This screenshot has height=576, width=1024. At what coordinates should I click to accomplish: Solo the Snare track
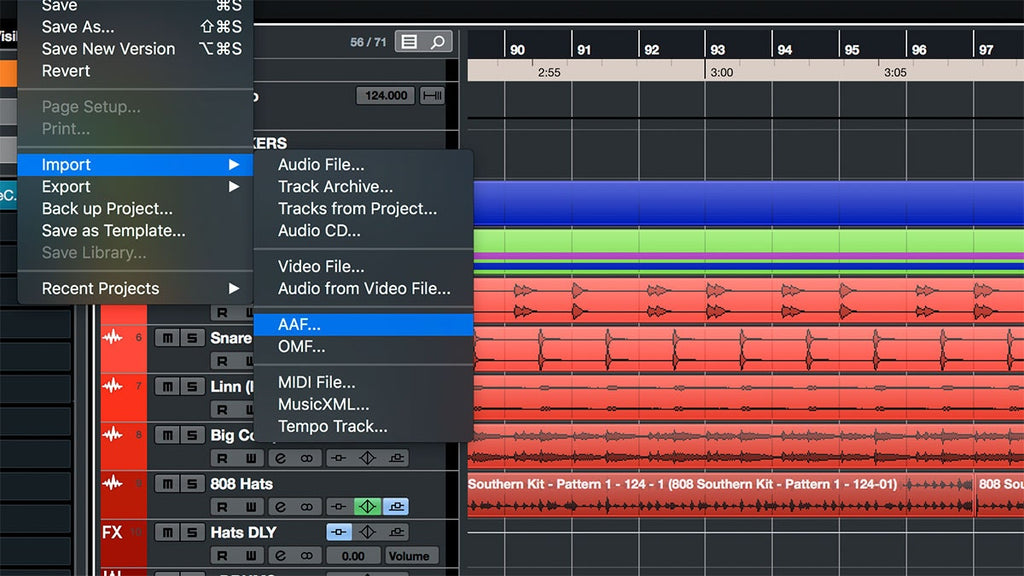(x=192, y=338)
